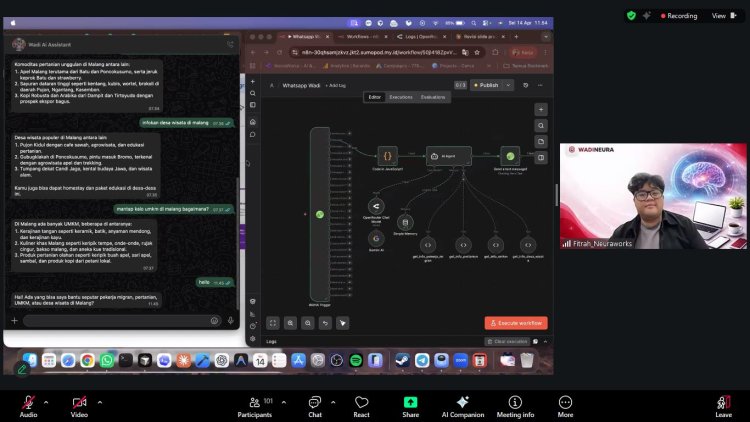The width and height of the screenshot is (750, 422).
Task: Click the Leave meeting button
Action: click(723, 403)
